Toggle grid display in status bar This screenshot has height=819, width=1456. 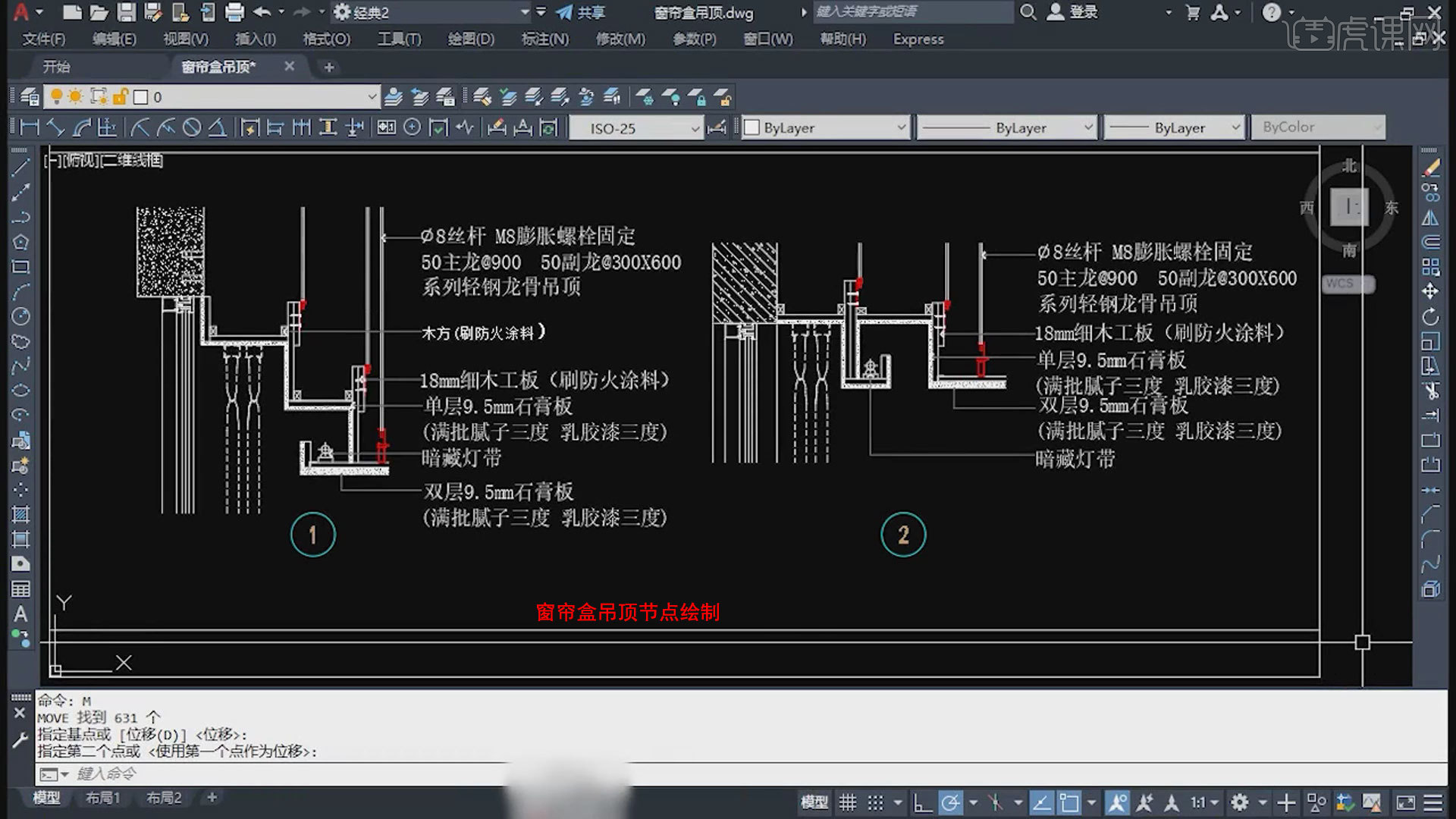(x=848, y=802)
